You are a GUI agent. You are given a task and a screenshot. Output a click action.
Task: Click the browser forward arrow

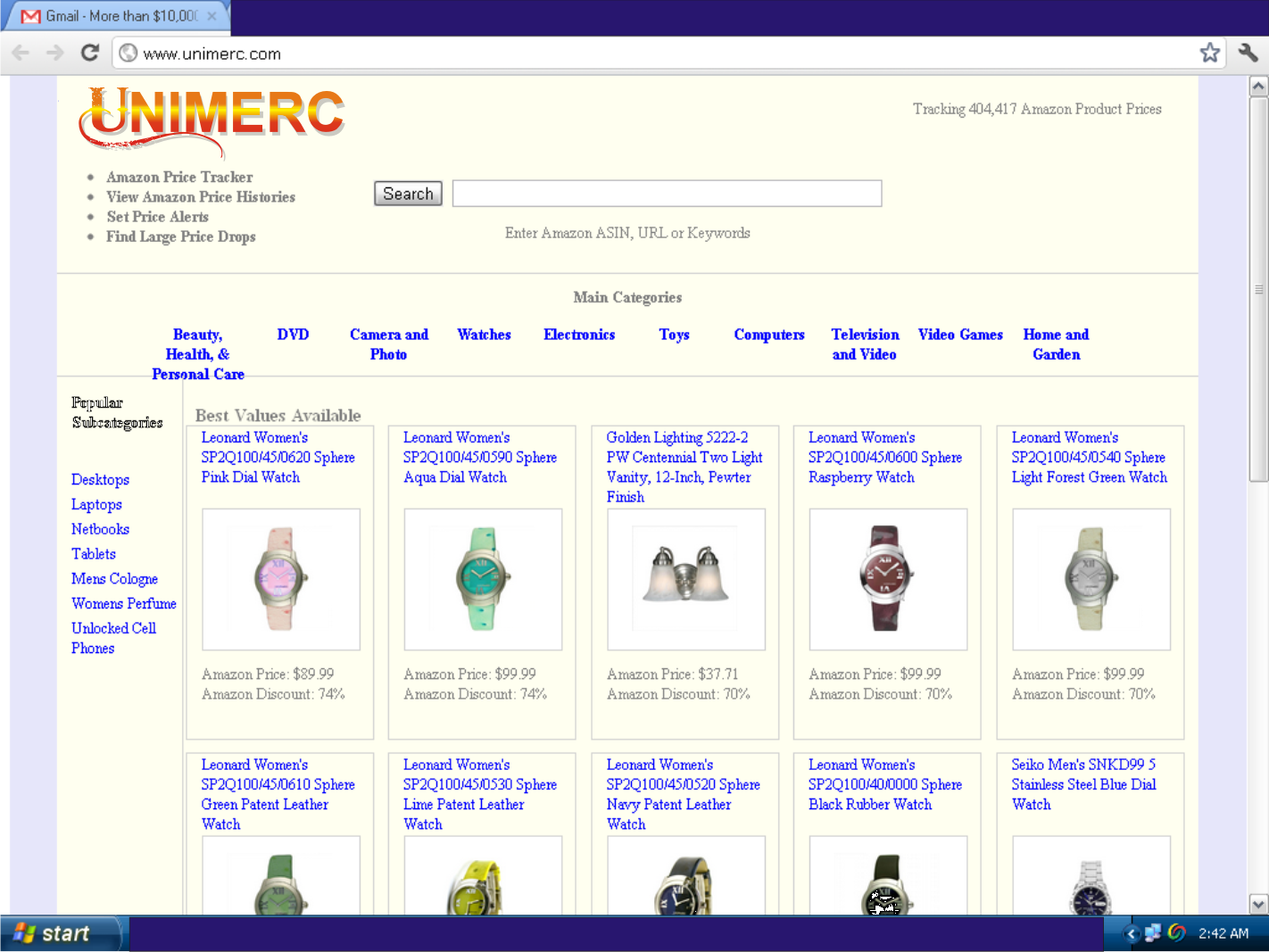55,53
